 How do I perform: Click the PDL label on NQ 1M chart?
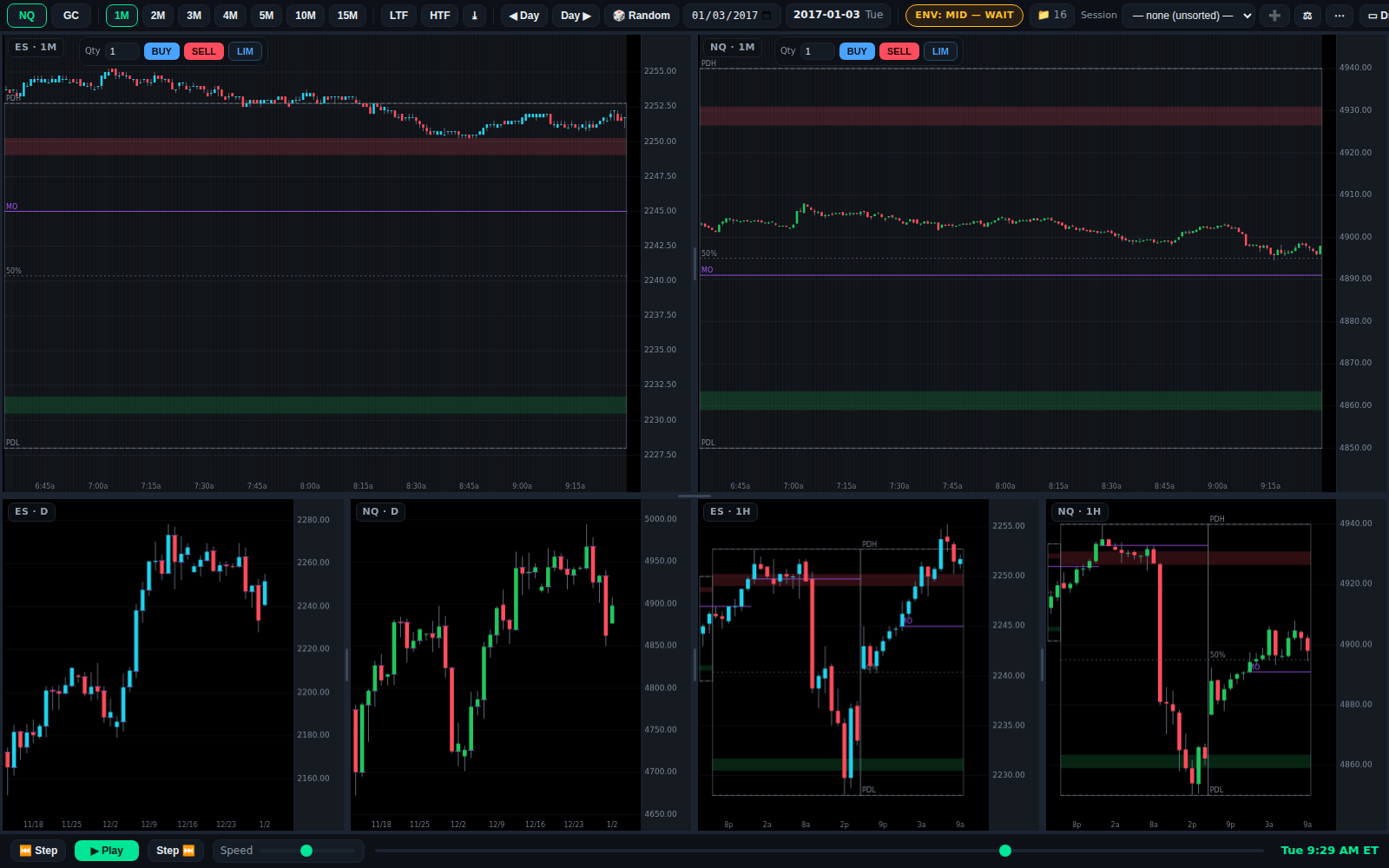click(708, 443)
